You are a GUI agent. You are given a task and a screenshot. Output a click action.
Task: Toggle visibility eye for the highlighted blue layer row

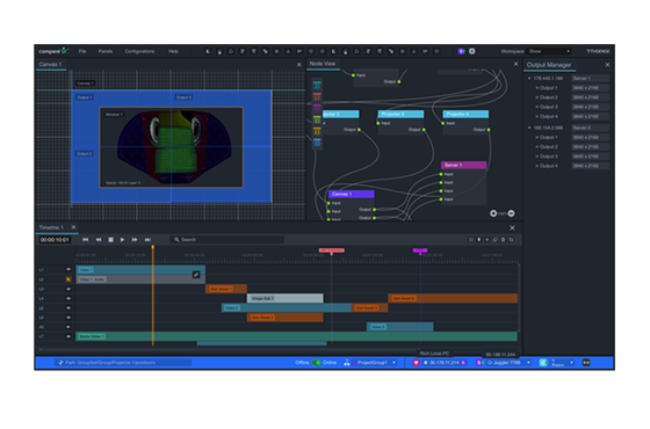(68, 308)
